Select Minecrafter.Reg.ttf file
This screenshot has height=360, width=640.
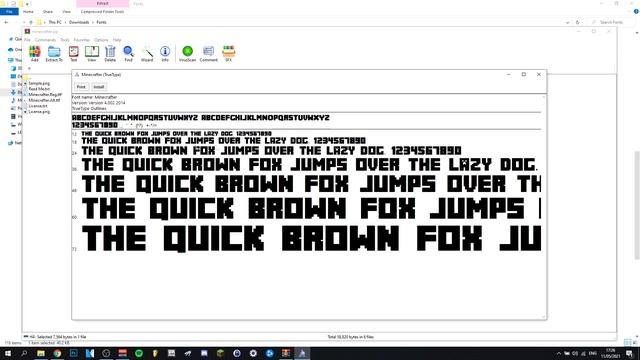[45, 94]
